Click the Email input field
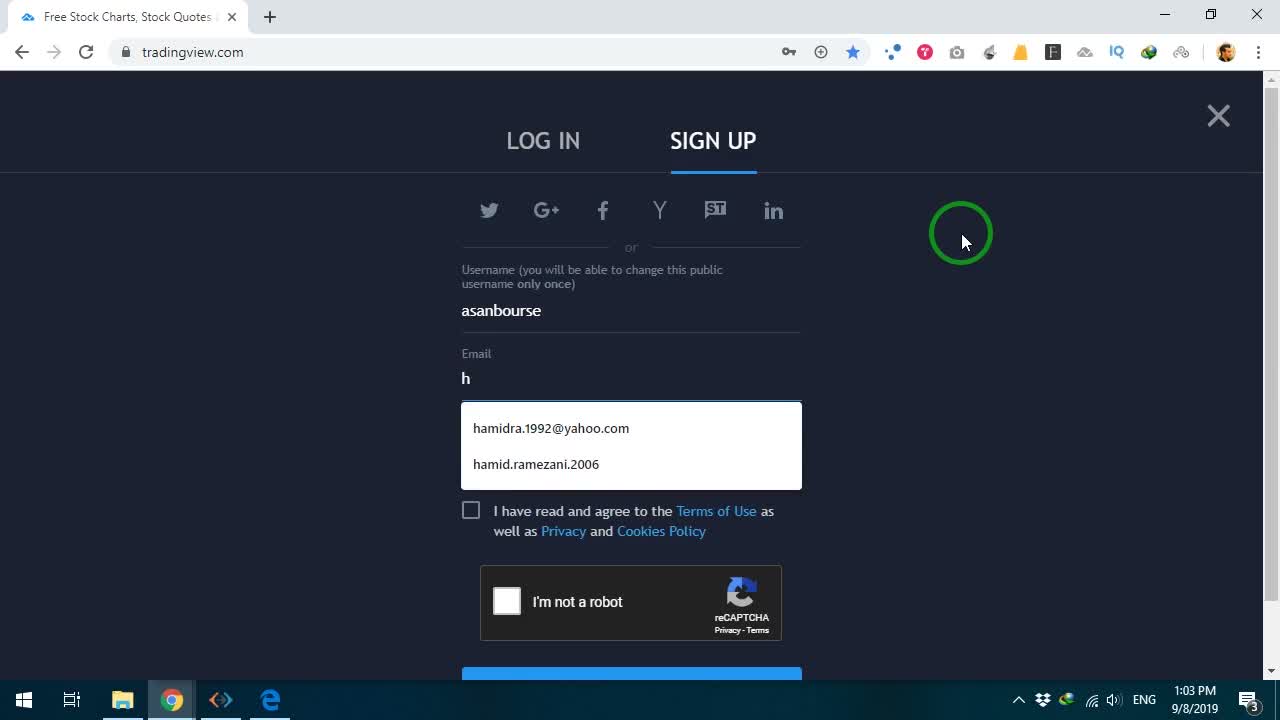Viewport: 1280px width, 720px height. (631, 379)
